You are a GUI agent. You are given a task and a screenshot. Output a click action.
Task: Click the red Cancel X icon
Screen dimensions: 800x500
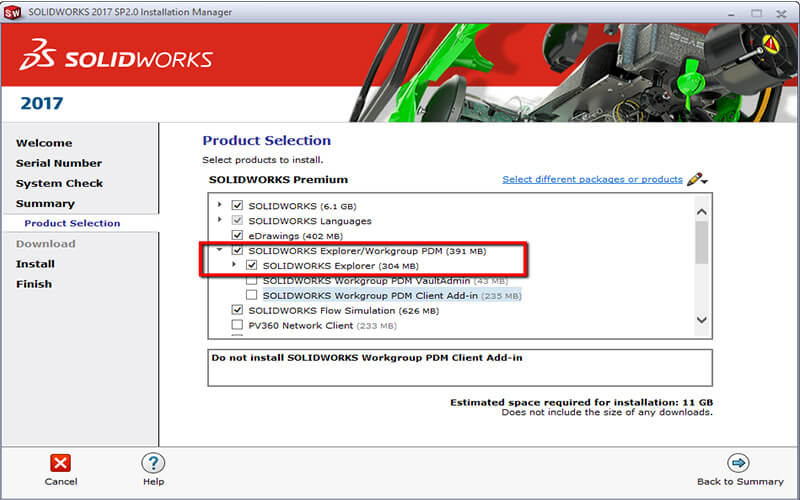point(60,463)
